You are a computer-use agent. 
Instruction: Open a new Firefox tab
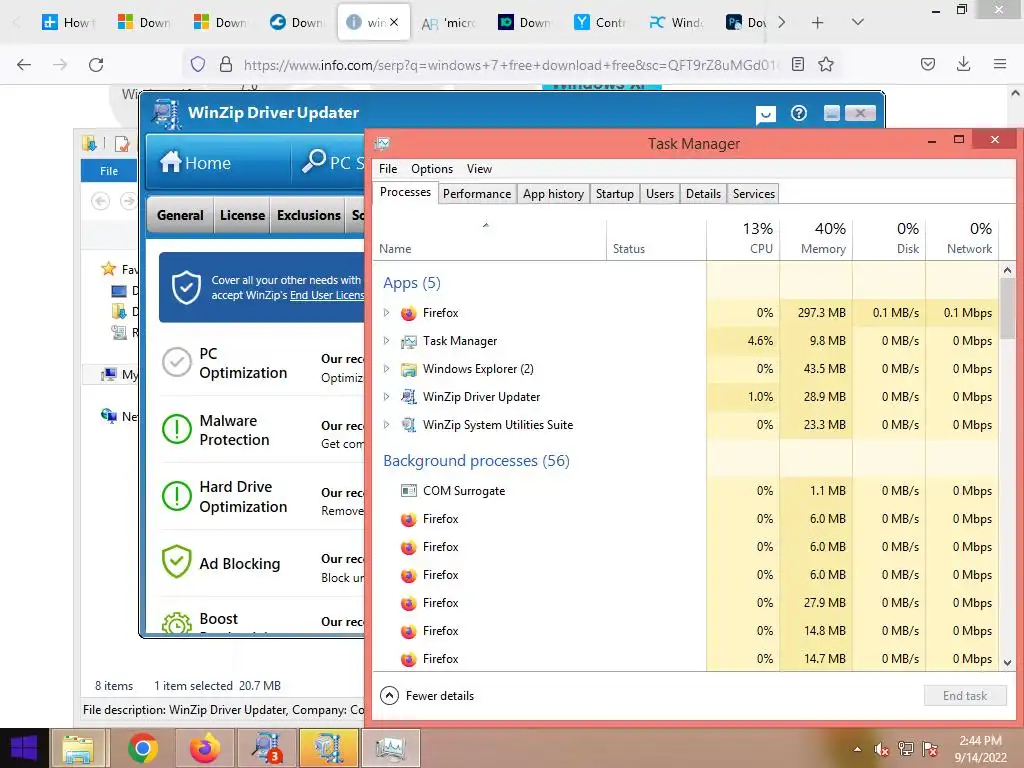tap(817, 22)
